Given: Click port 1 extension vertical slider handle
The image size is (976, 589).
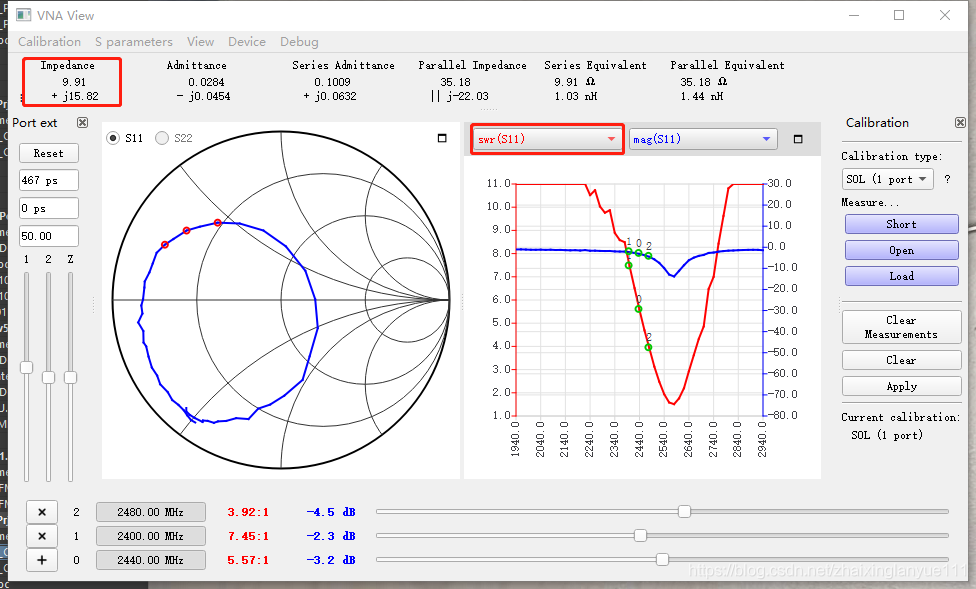Looking at the screenshot, I should click(x=26, y=367).
